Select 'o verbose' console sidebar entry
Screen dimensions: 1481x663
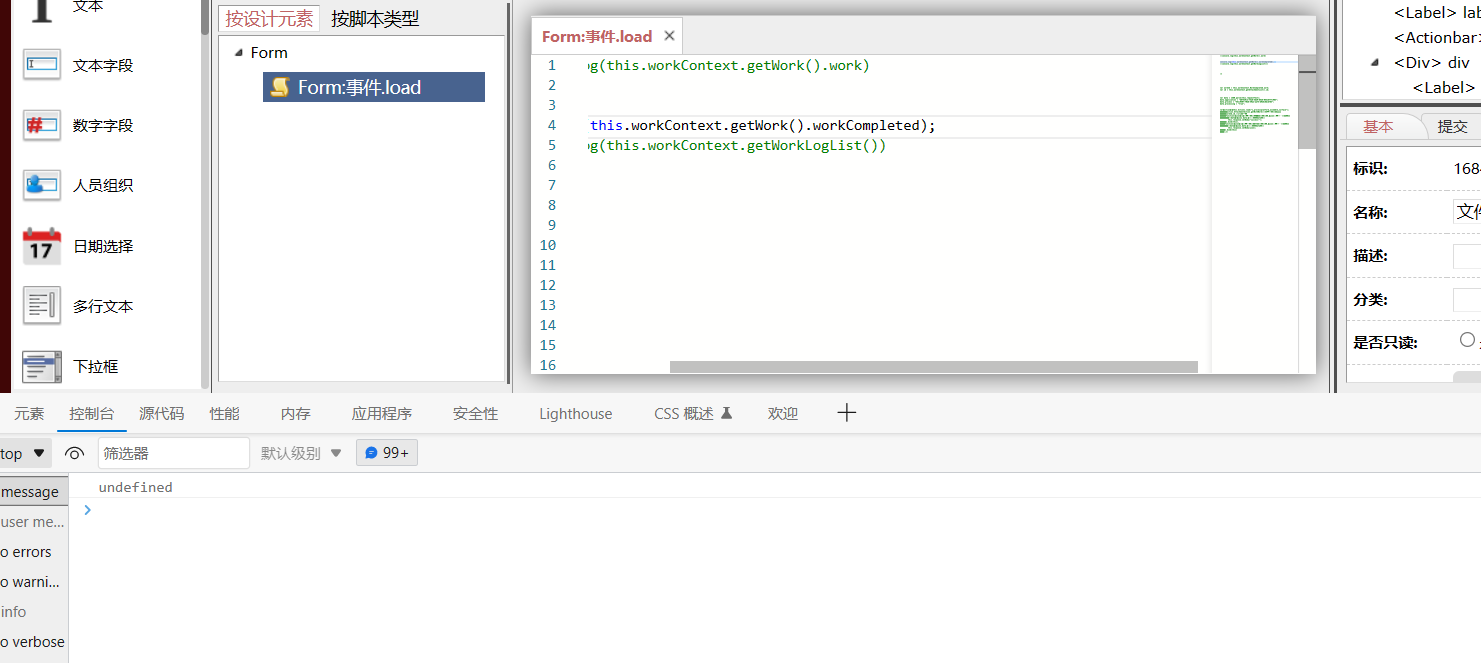(x=34, y=642)
